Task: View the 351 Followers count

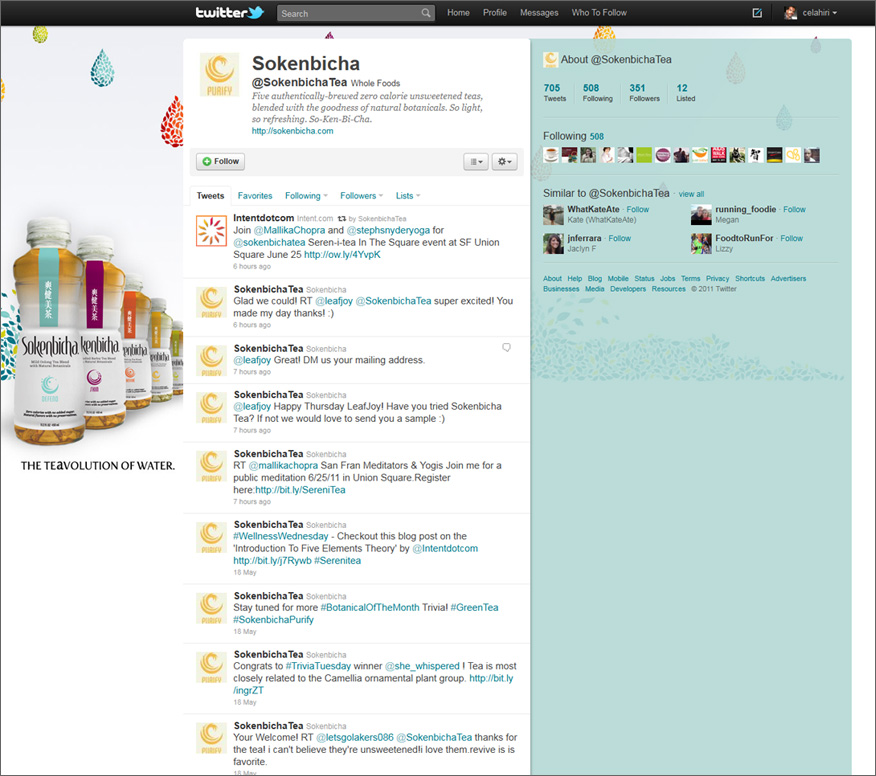Action: point(644,92)
